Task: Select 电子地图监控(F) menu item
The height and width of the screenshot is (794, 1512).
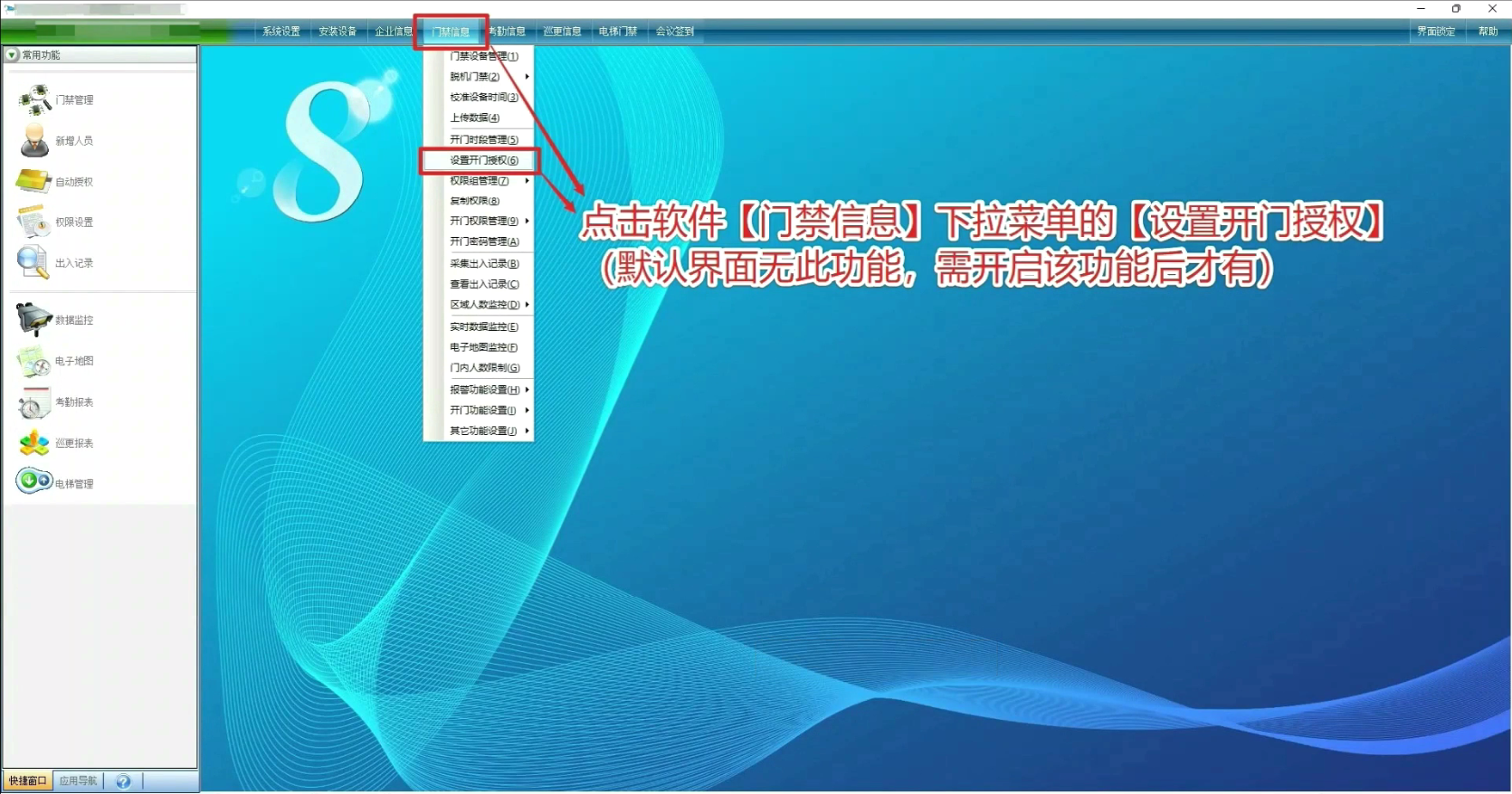Action: coord(479,347)
